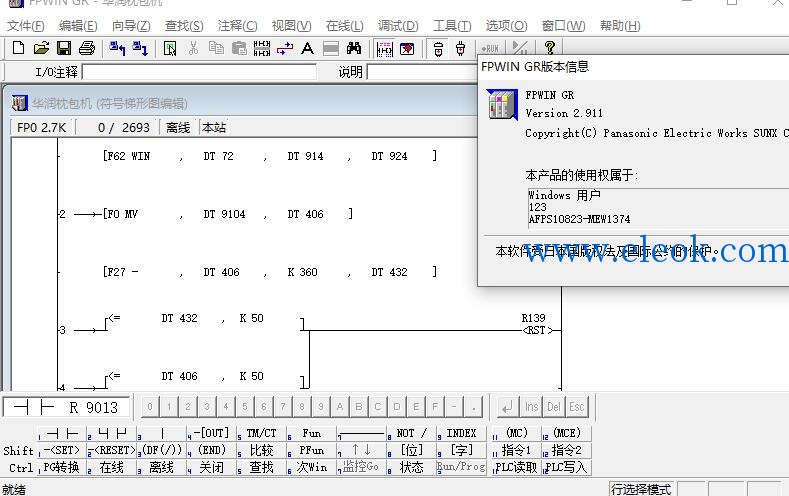The image size is (789, 496).
Task: Click the NOT / button
Action: click(411, 433)
